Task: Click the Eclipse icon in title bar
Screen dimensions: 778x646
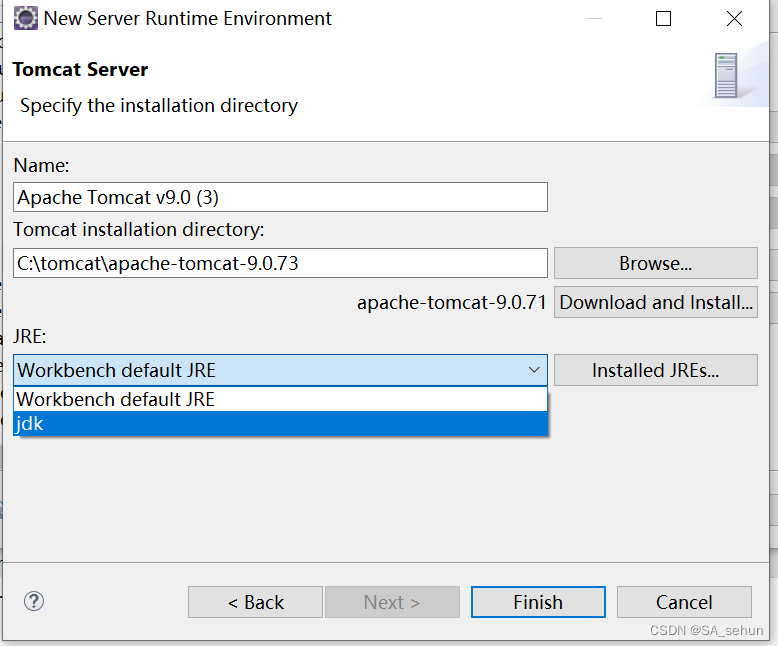Action: click(25, 18)
